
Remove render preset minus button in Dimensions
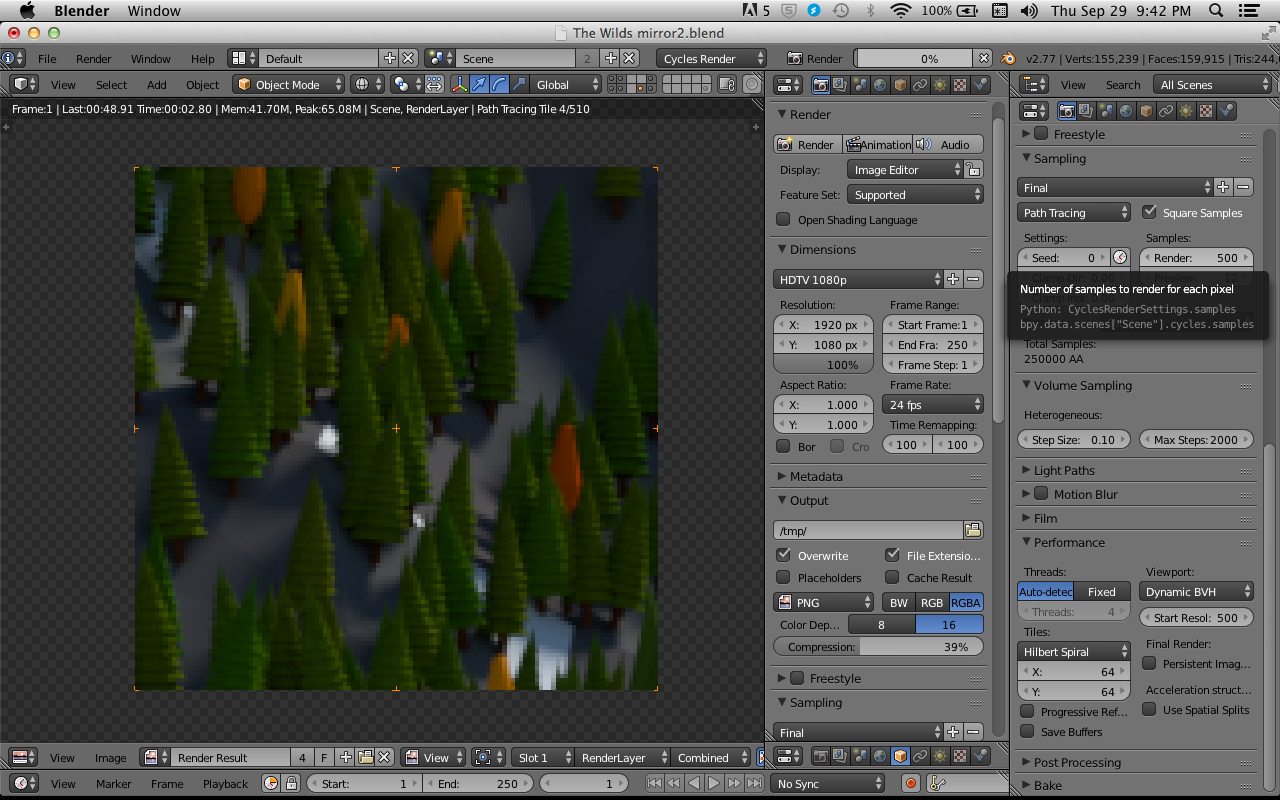973,280
